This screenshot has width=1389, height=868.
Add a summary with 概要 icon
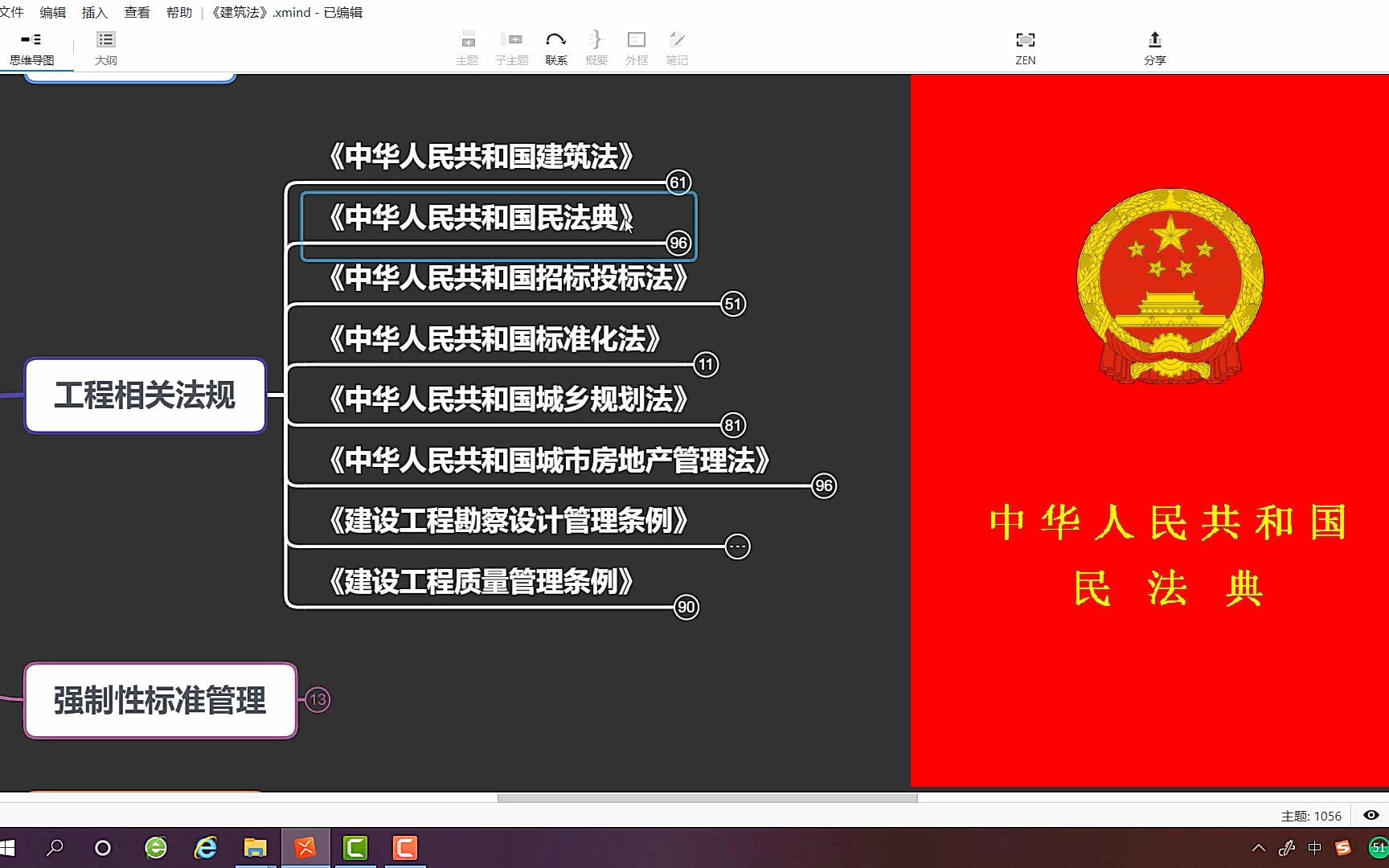click(x=596, y=49)
